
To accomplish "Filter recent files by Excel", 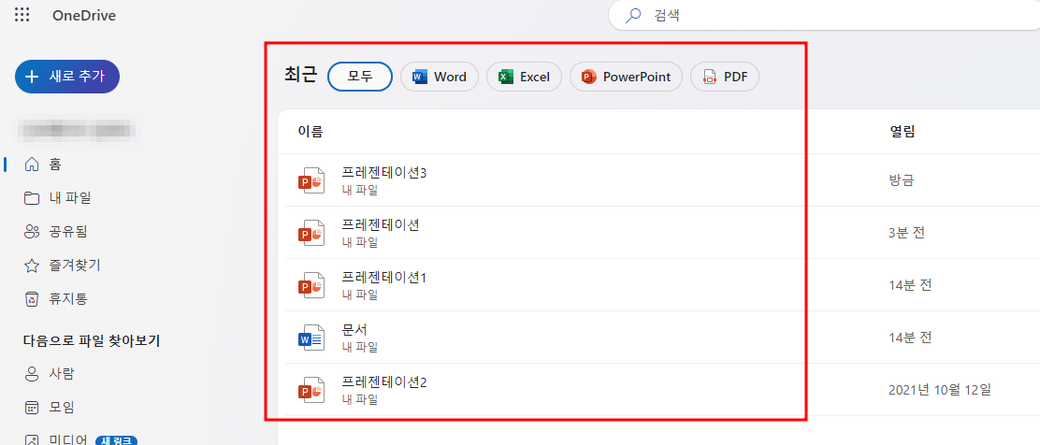I will (524, 77).
